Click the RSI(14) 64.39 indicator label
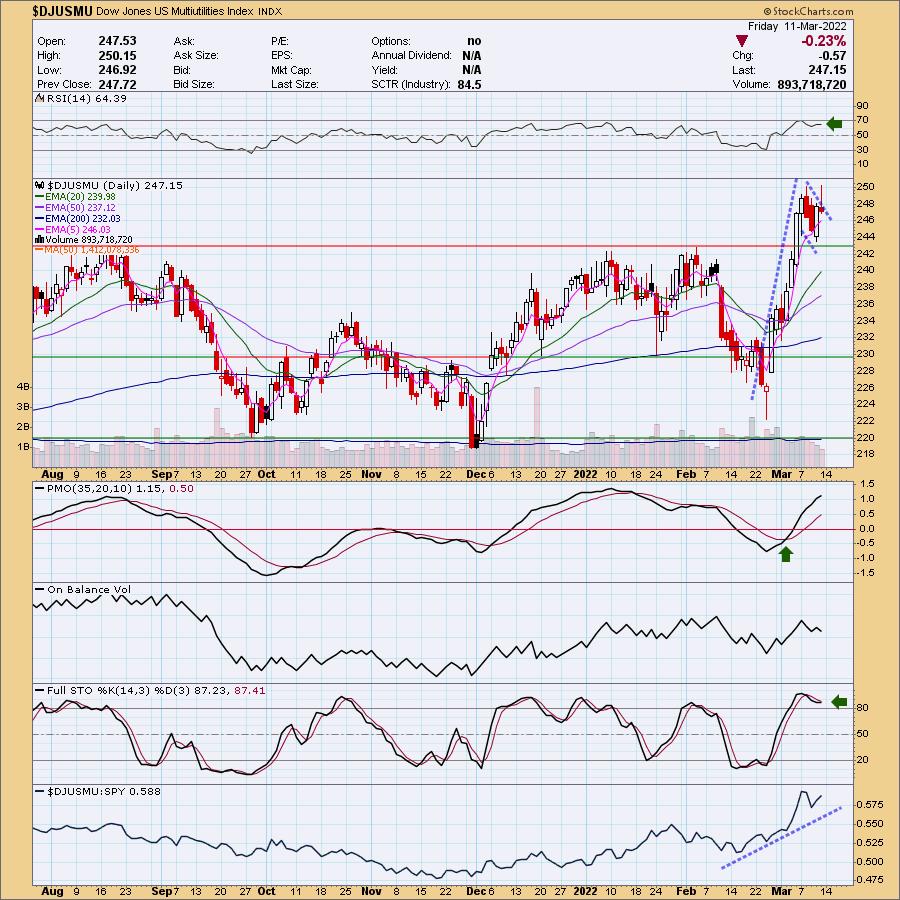900x900 pixels. (87, 98)
